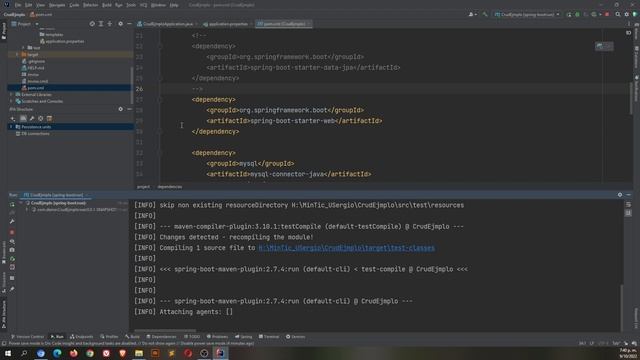Viewport: 640px width, 360px height.
Task: Open the File menu
Action: coord(18,5)
